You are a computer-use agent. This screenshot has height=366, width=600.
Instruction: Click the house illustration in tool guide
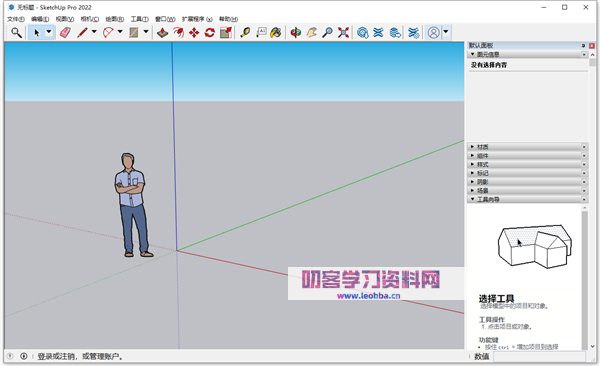pos(534,246)
